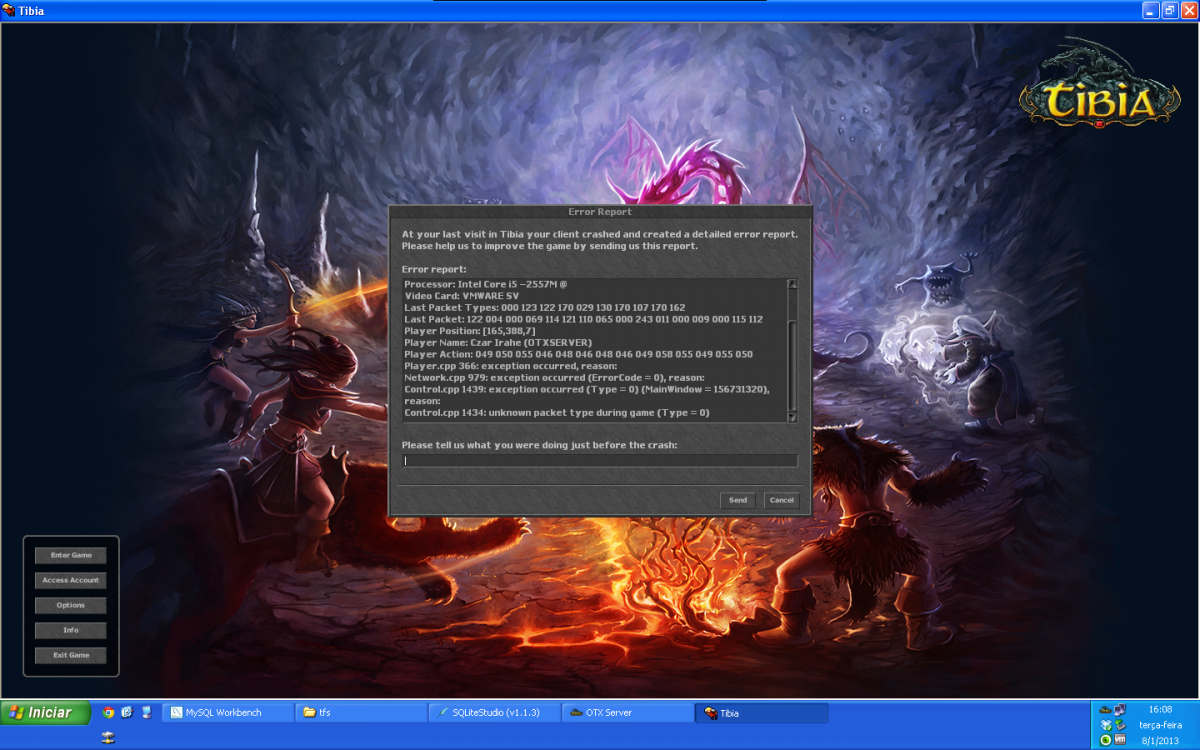1200x750 pixels.
Task: Switch to SQLiteStudio taskbar window
Action: pyautogui.click(x=495, y=713)
